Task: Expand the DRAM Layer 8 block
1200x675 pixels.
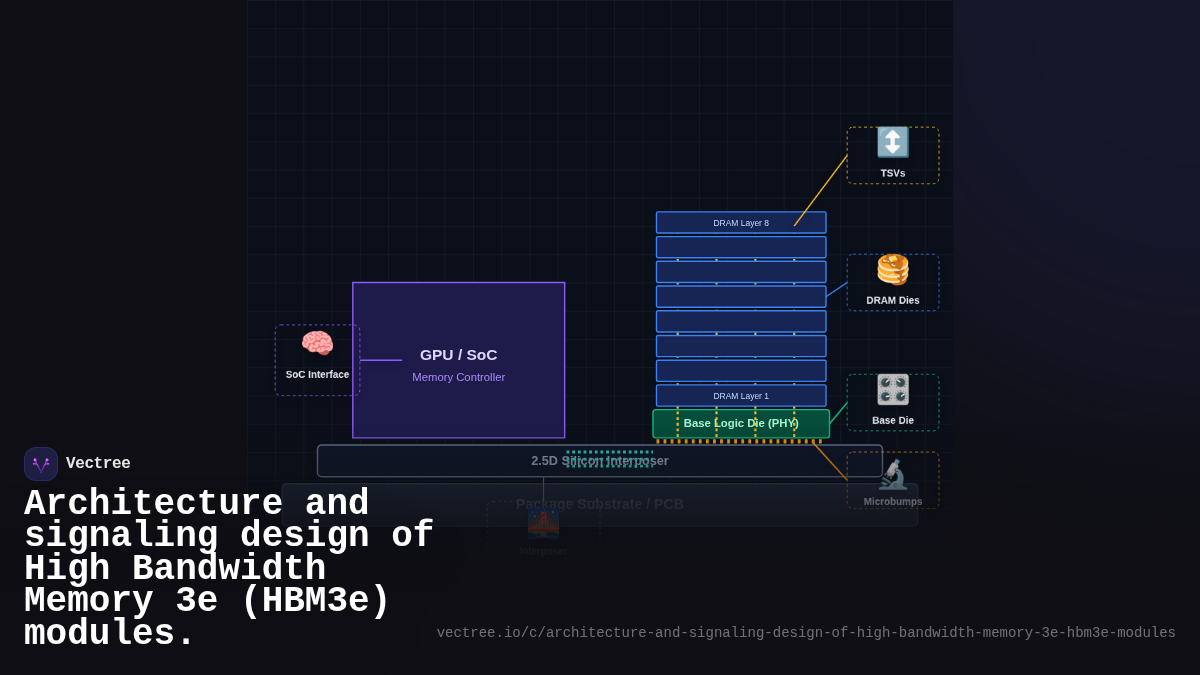Action: [741, 222]
